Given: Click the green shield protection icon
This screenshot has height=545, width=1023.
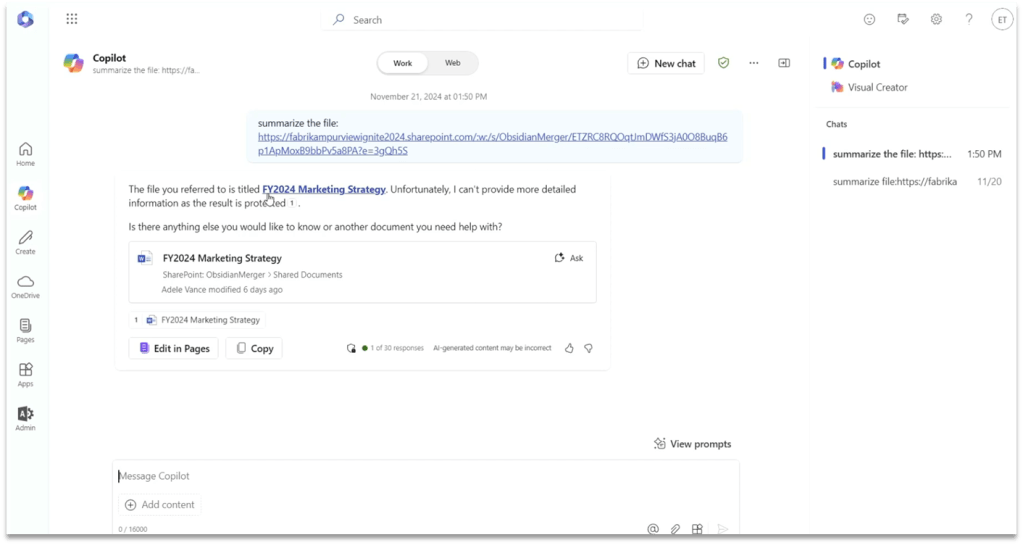Looking at the screenshot, I should [724, 63].
